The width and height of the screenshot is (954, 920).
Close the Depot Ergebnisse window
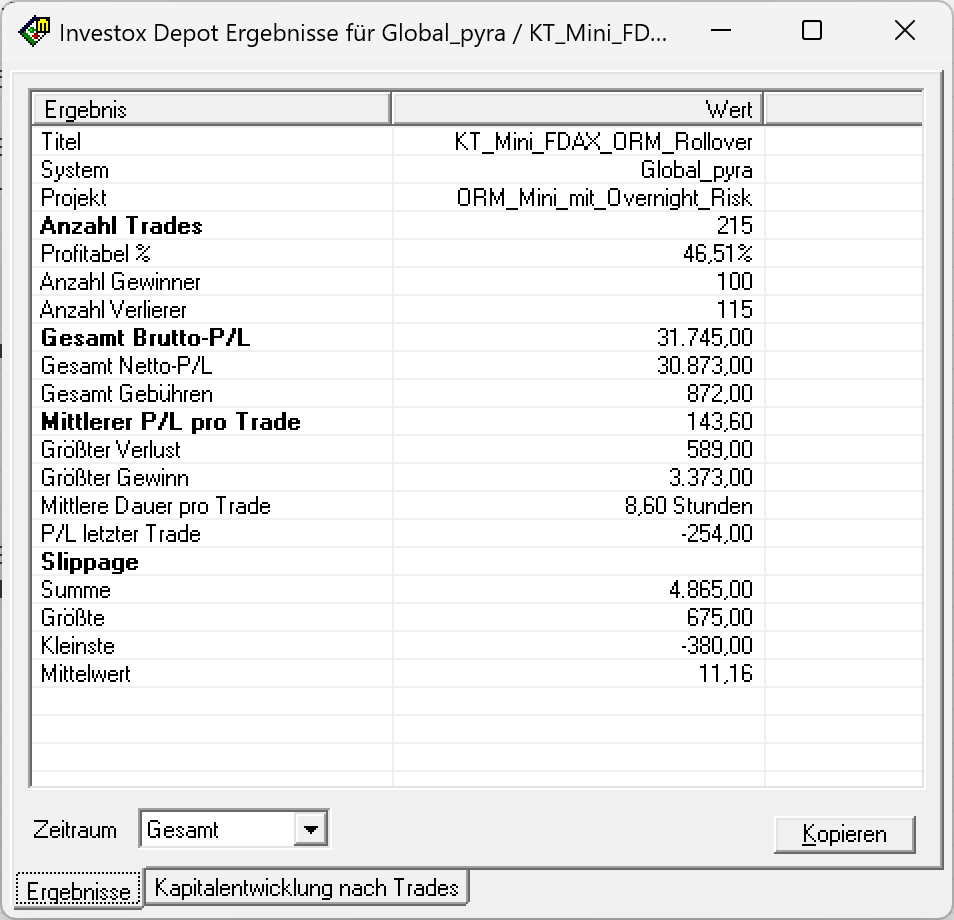click(x=904, y=31)
